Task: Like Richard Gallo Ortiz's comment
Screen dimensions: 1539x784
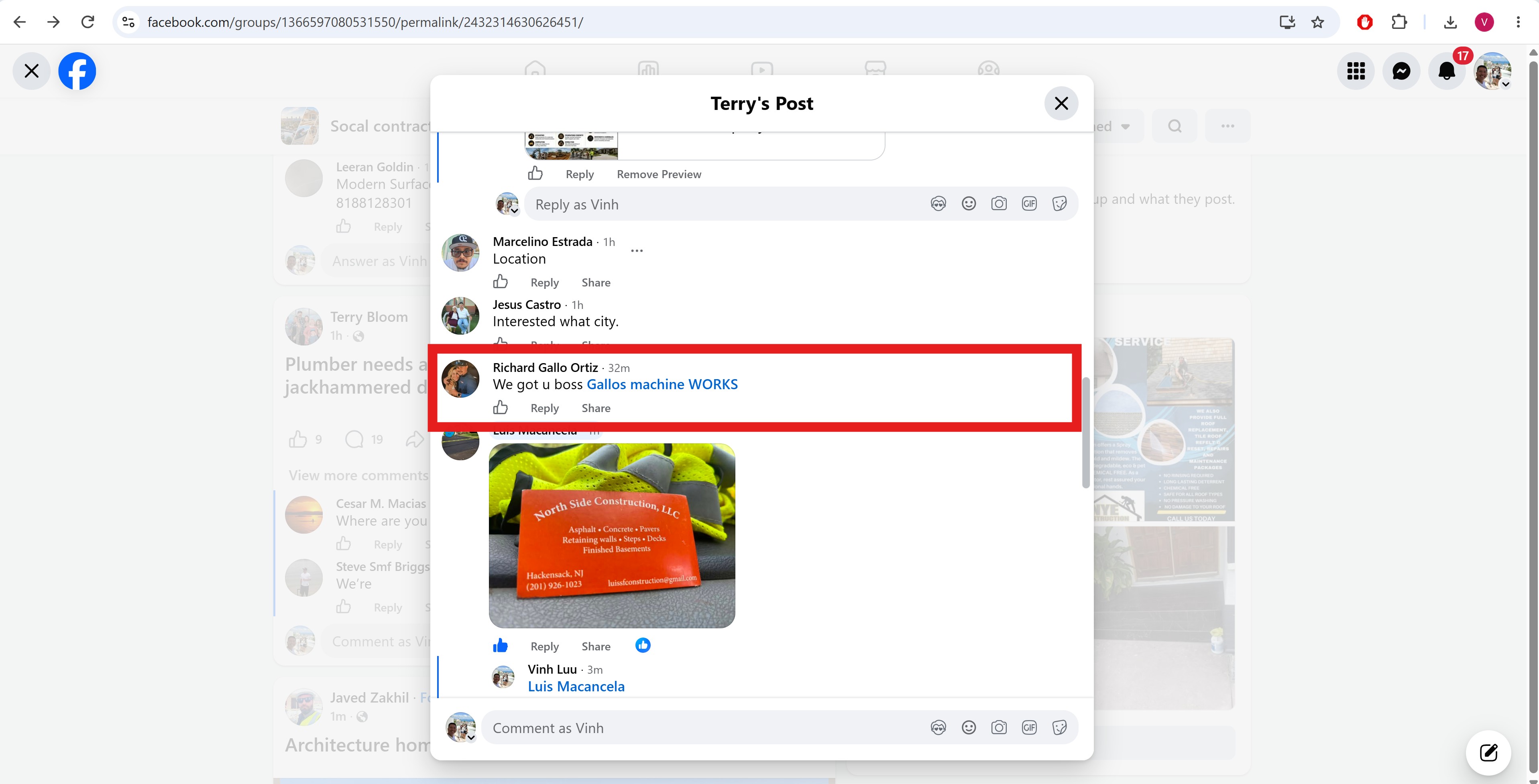Action: 501,407
